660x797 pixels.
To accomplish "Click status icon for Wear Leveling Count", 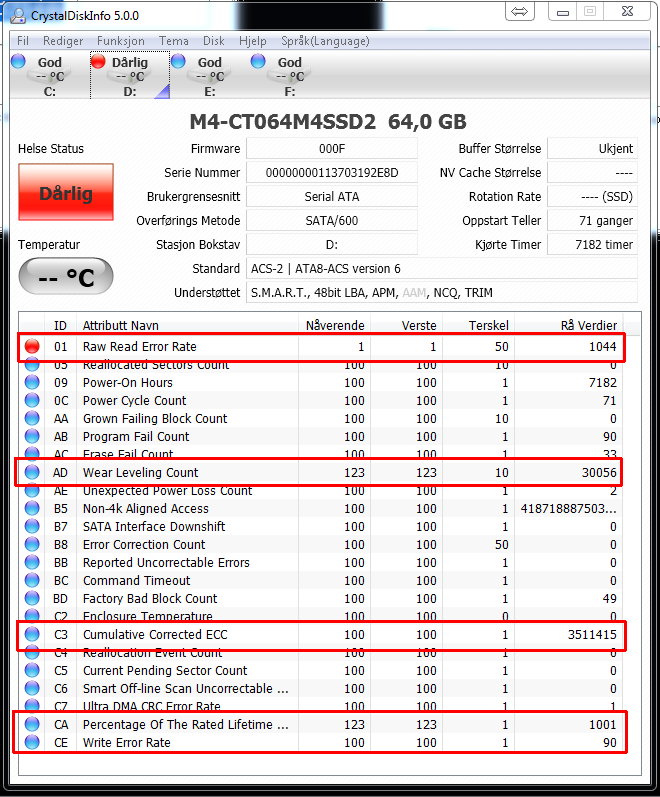I will [x=32, y=472].
